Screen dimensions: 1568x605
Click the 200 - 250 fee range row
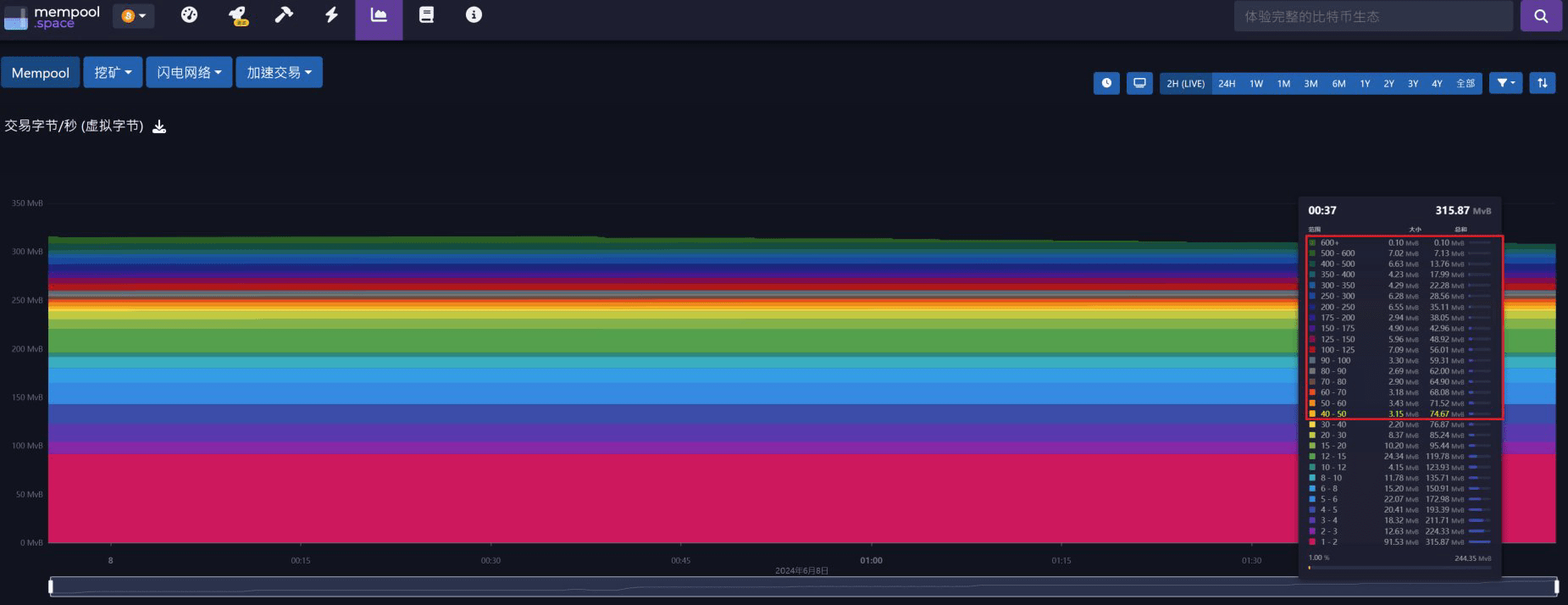[x=1400, y=307]
